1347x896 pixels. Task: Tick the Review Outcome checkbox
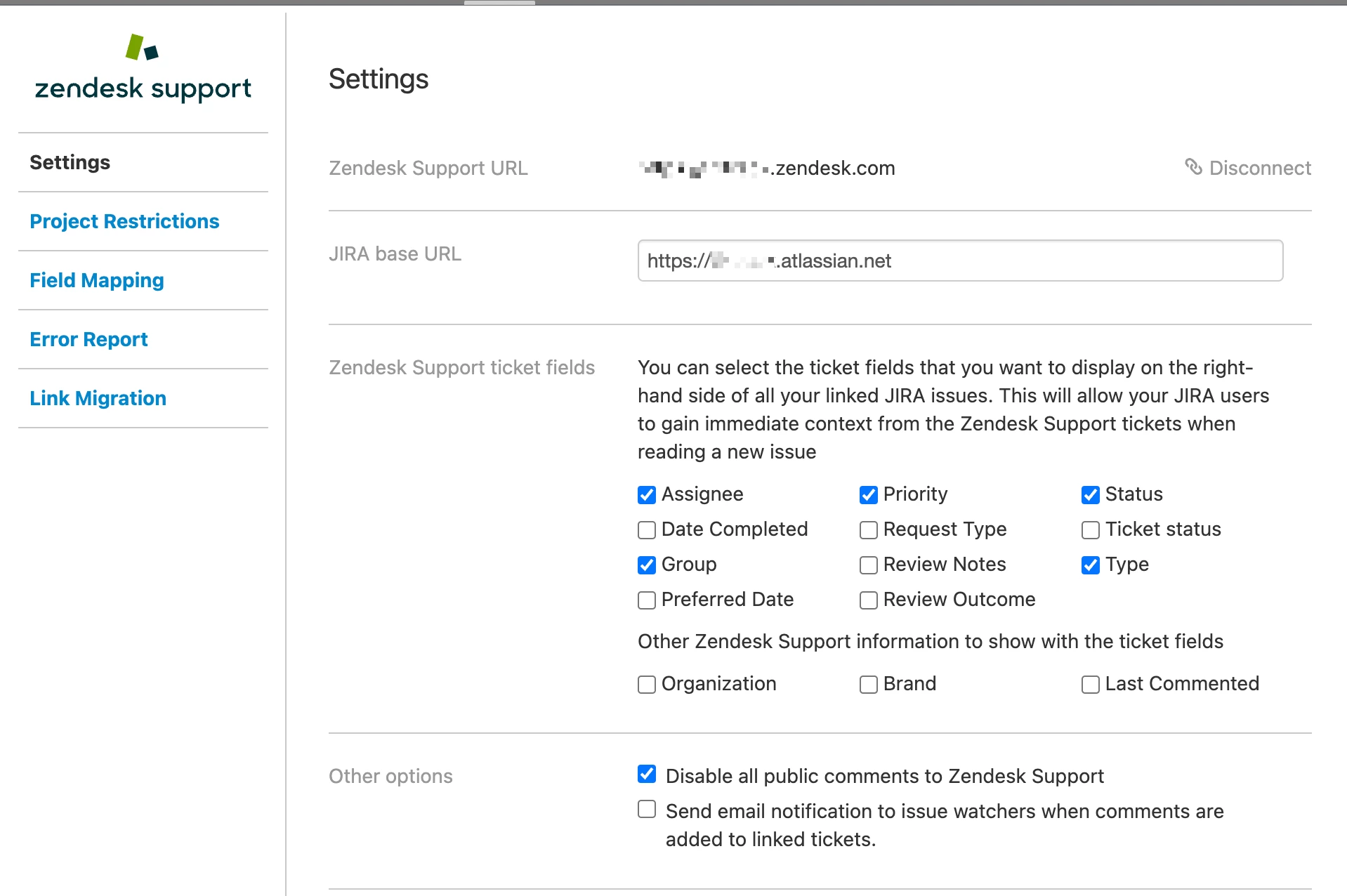869,600
